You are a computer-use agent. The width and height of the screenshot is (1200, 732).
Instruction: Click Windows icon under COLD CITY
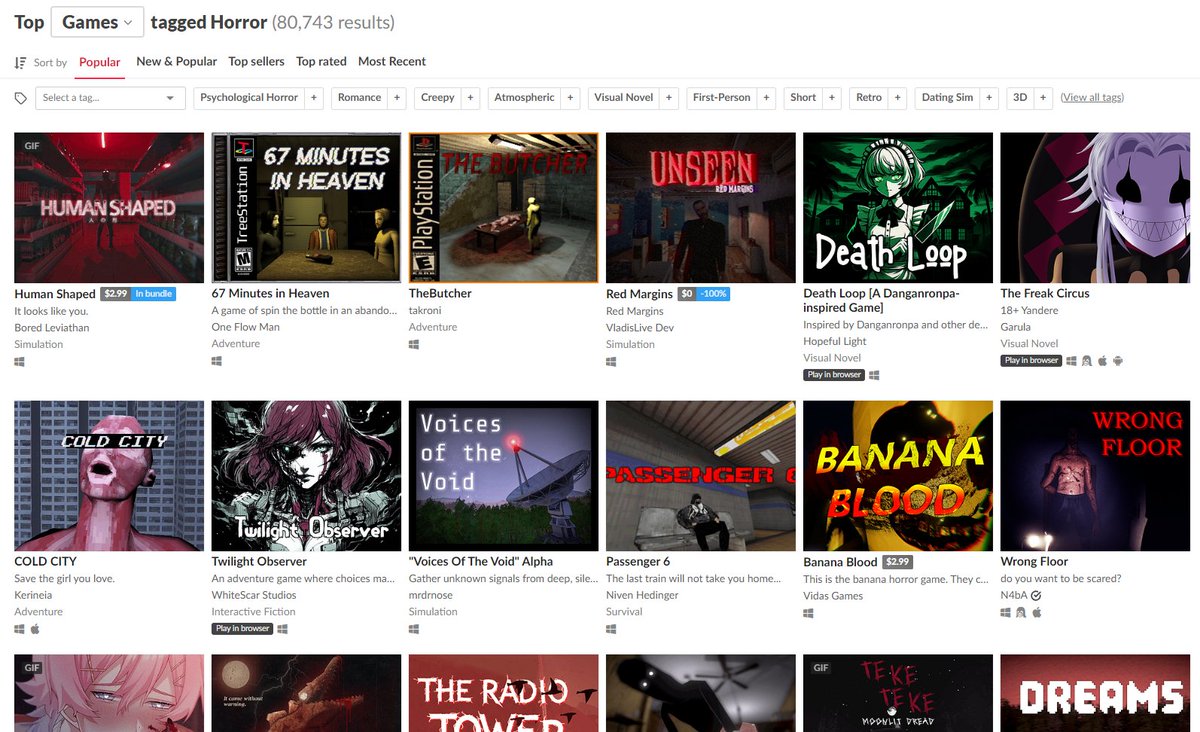click(x=19, y=629)
